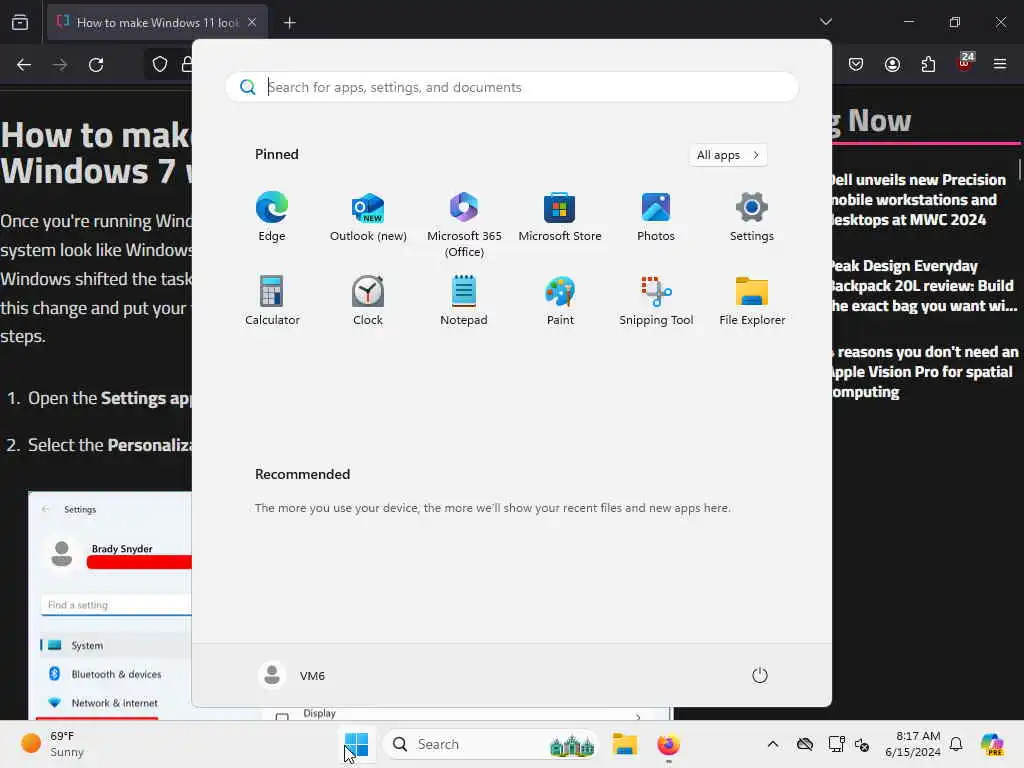Open the uBlock extension with badge 24
The width and height of the screenshot is (1024, 768).
[x=964, y=63]
